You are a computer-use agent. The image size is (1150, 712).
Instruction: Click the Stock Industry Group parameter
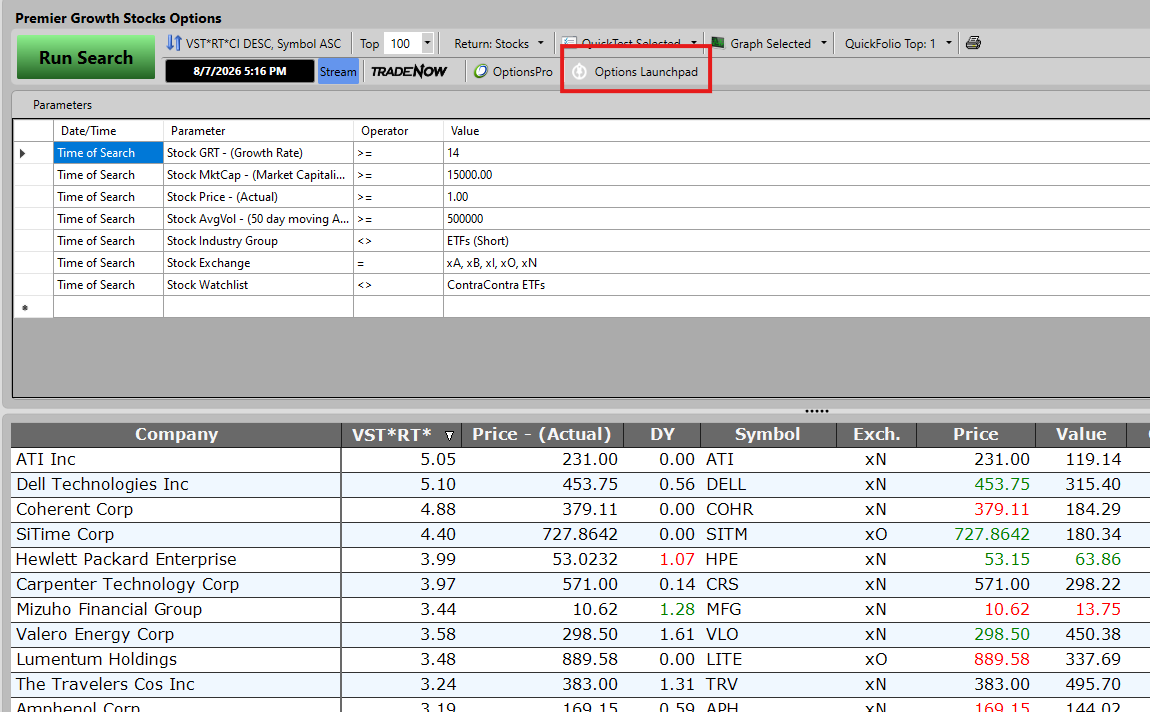coord(258,241)
